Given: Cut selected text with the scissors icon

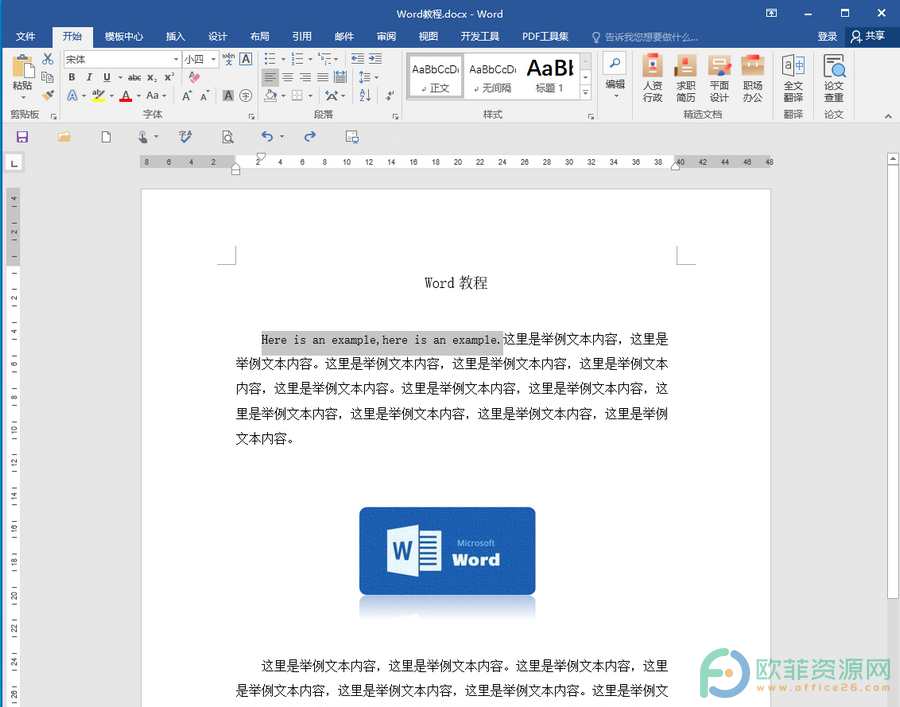Looking at the screenshot, I should pos(48,59).
